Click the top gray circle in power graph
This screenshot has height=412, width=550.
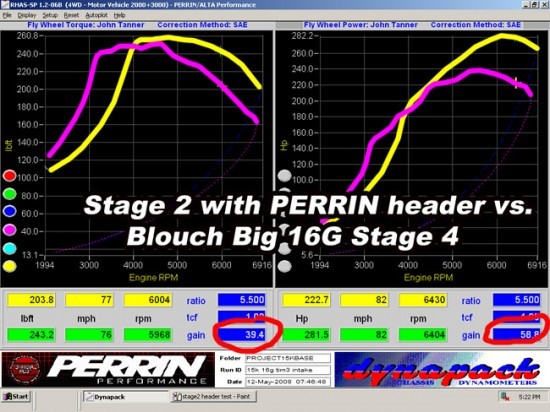tap(284, 176)
